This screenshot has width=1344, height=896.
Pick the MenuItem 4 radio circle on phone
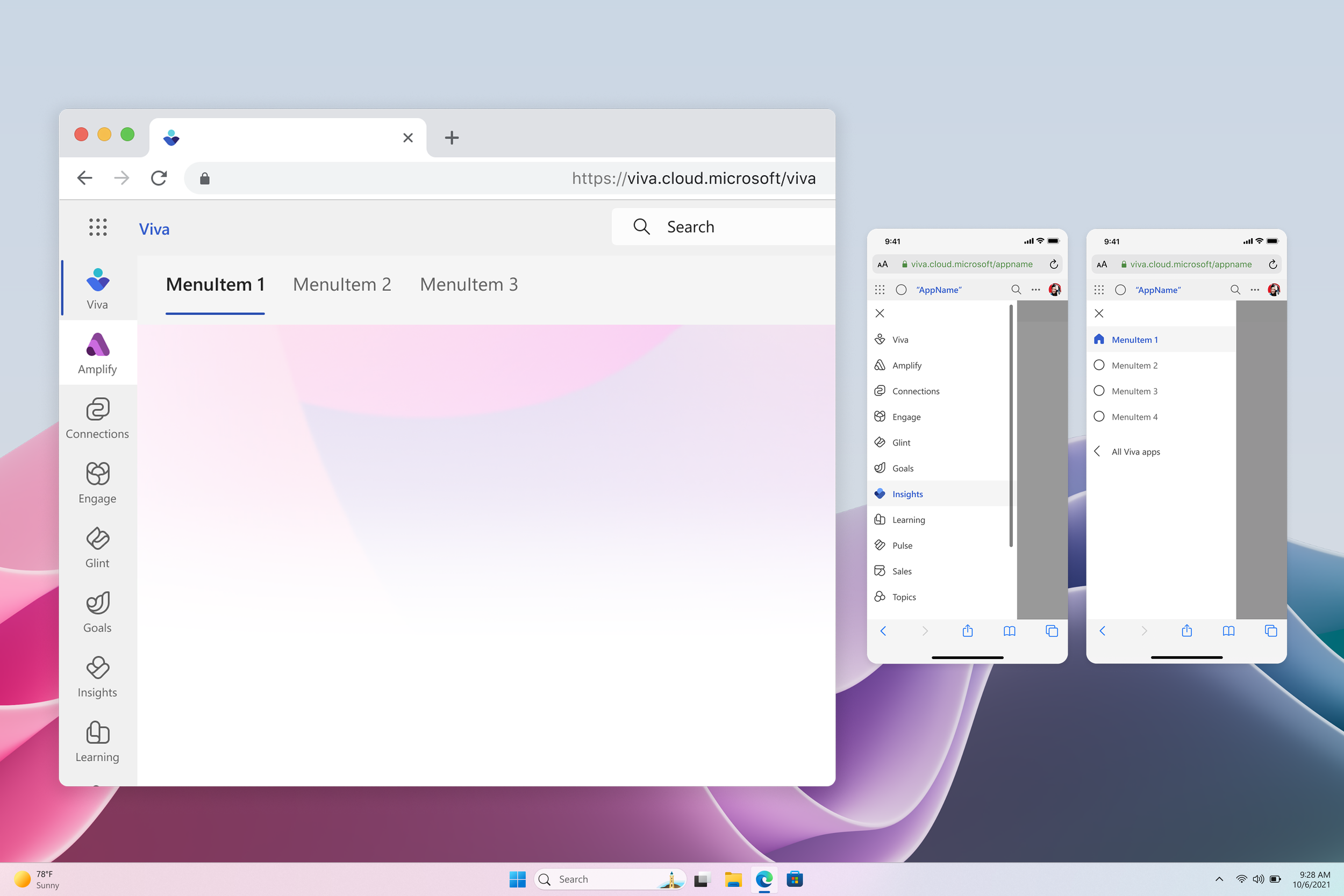click(1099, 417)
